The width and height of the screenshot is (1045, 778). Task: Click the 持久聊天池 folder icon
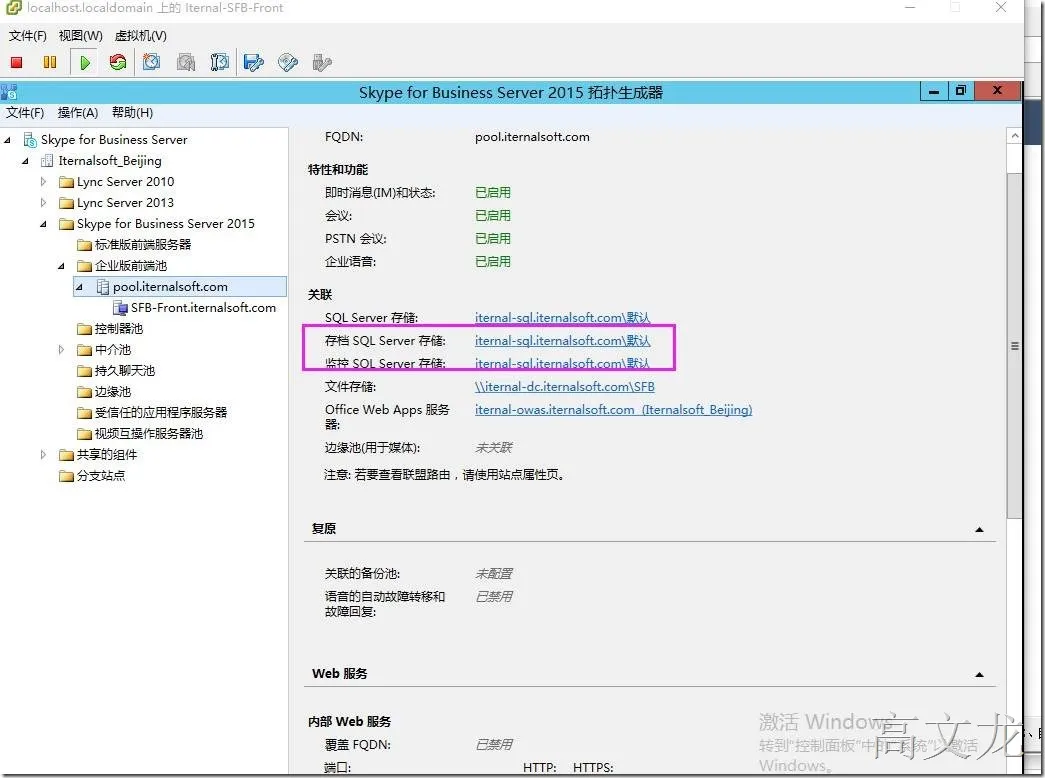[x=84, y=371]
